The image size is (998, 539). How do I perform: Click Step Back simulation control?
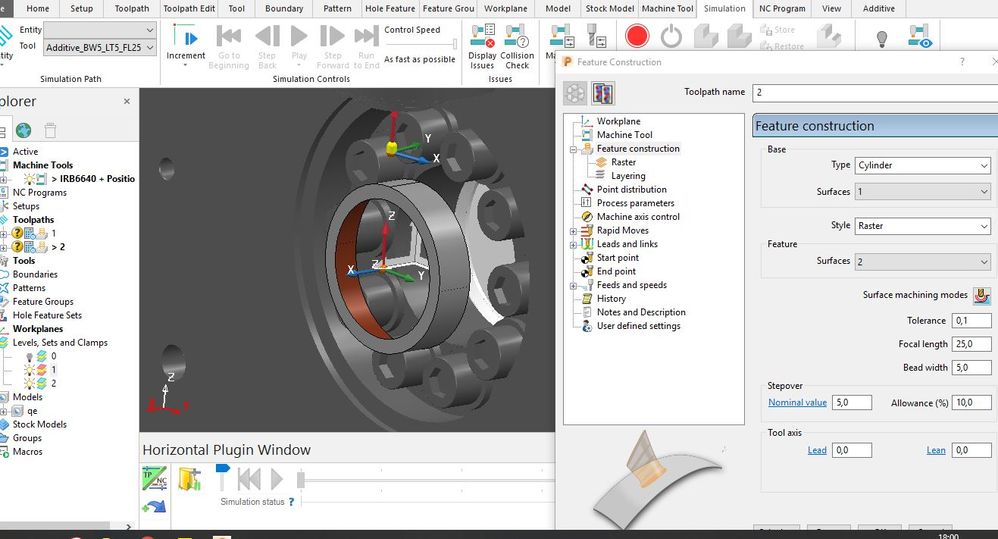pos(267,46)
